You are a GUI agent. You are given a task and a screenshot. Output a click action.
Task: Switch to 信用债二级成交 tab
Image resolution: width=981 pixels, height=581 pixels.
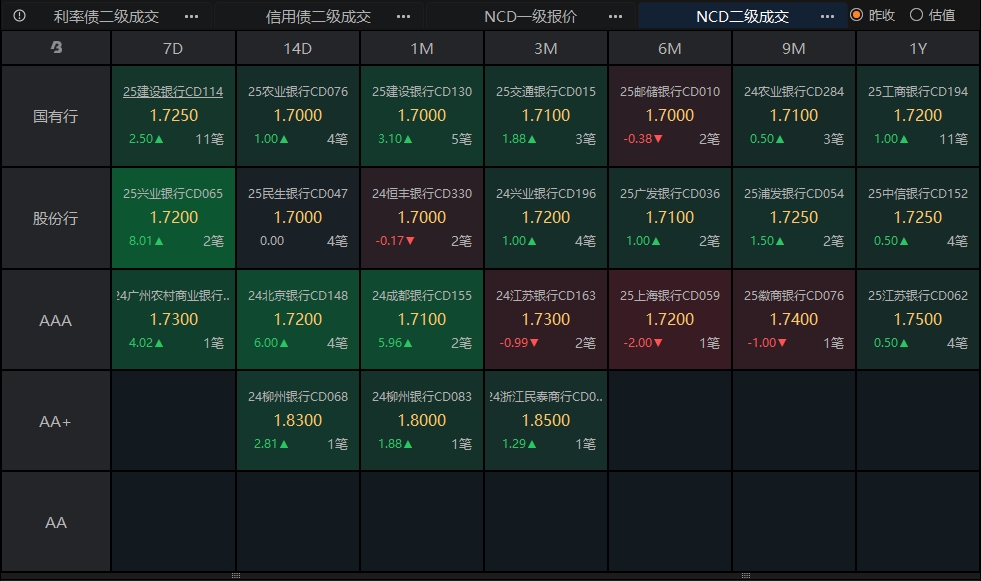click(318, 16)
